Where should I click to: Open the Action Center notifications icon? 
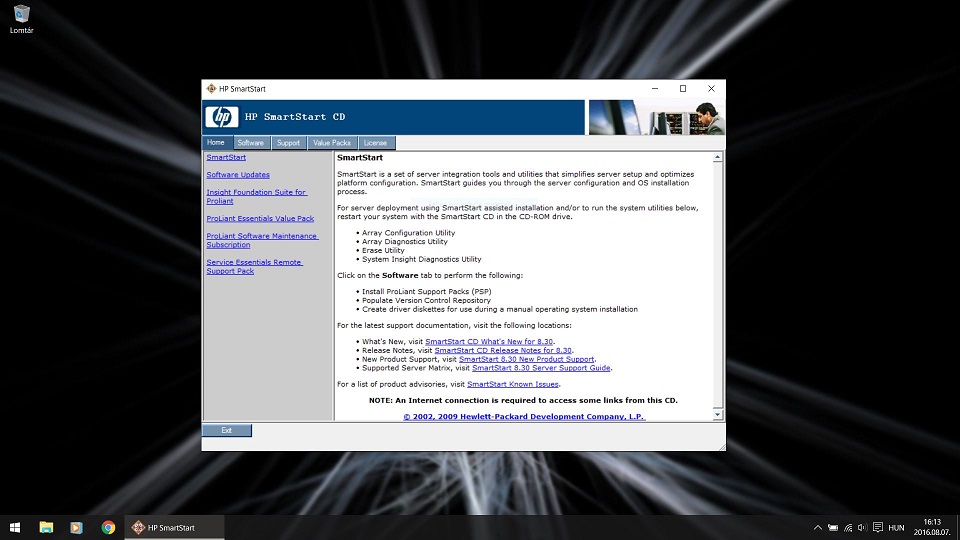point(878,527)
